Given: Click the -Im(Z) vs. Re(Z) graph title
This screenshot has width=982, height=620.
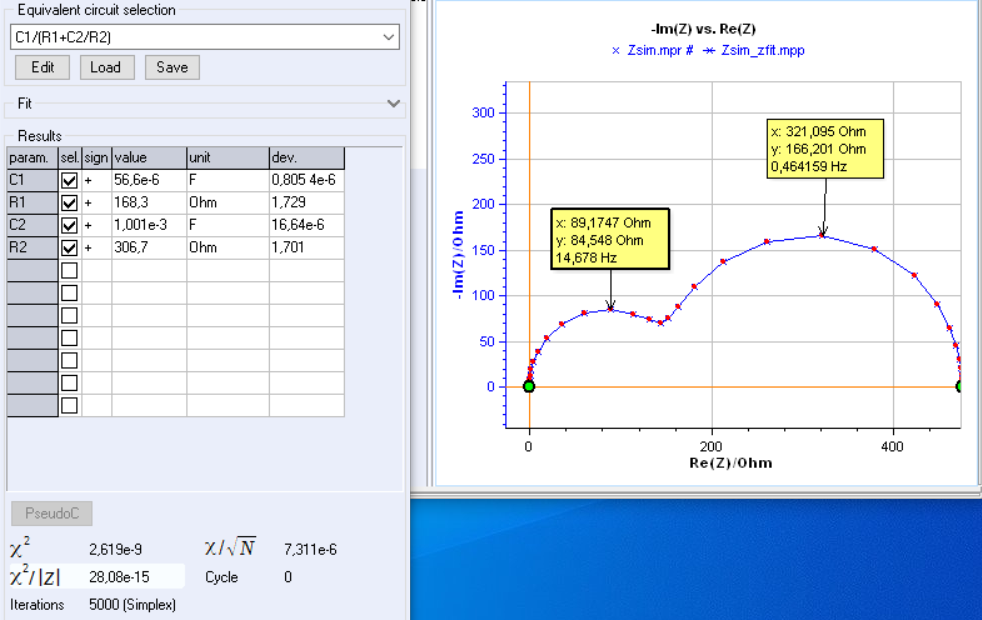Looking at the screenshot, I should point(703,29).
